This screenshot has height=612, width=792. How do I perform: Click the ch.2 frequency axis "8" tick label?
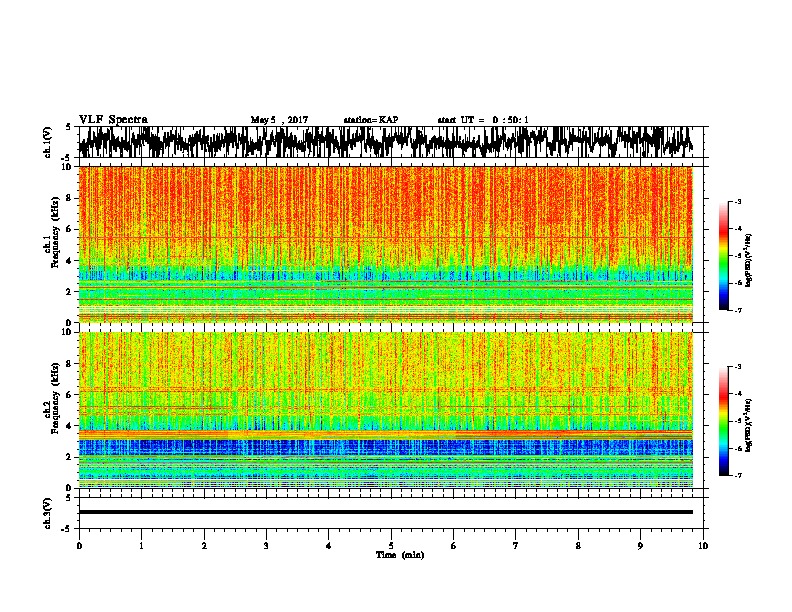tap(70, 364)
